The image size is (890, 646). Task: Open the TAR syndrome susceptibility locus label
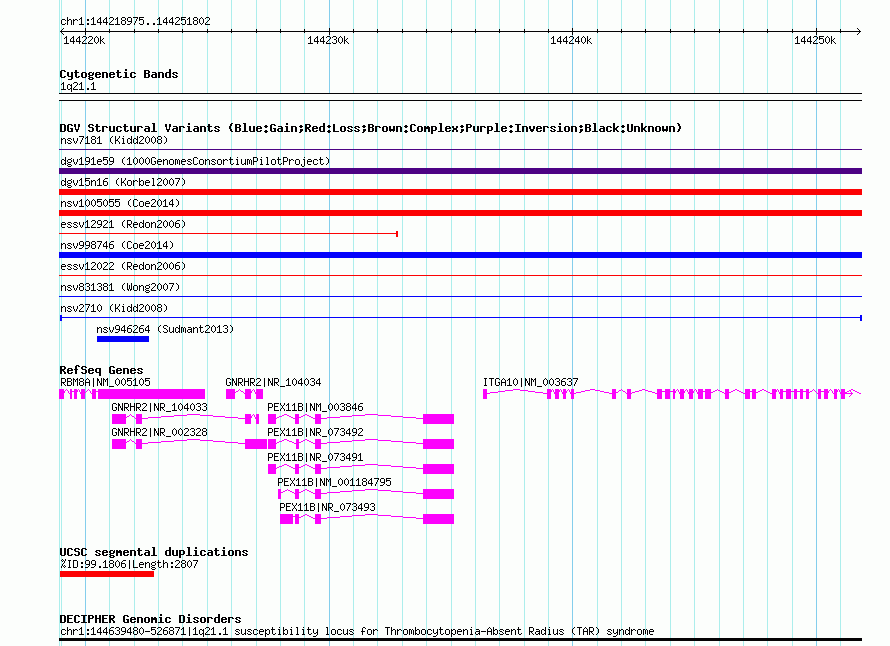(x=357, y=631)
